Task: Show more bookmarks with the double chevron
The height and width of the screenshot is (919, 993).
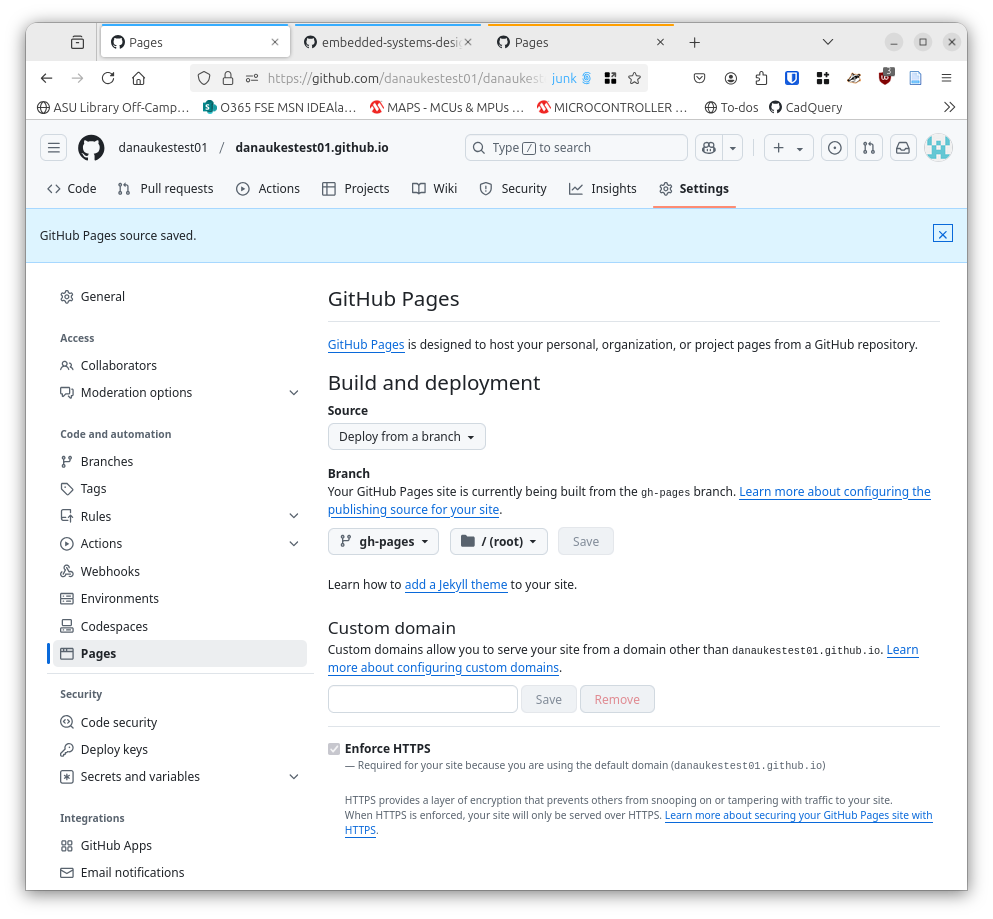Action: point(949,107)
